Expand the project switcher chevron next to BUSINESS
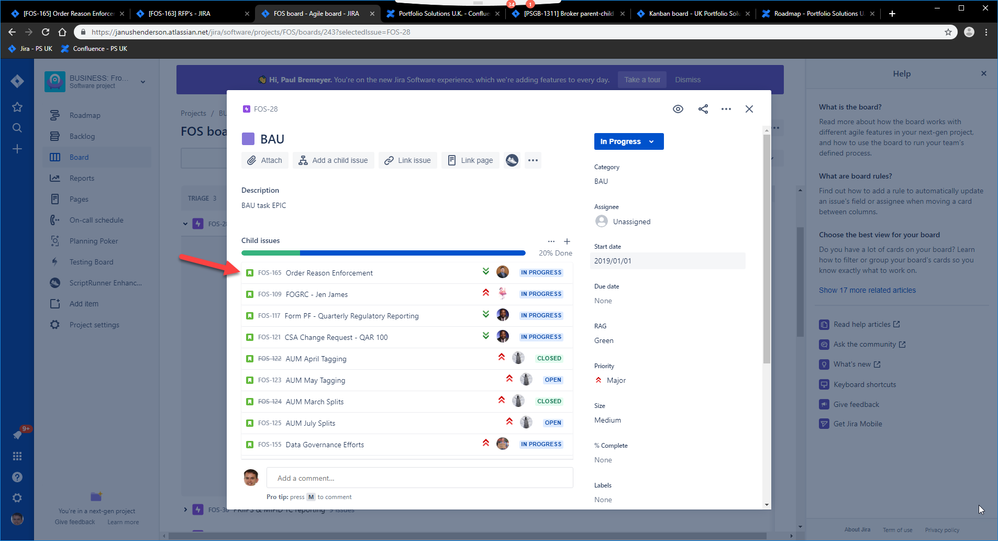The image size is (998, 541). point(143,81)
